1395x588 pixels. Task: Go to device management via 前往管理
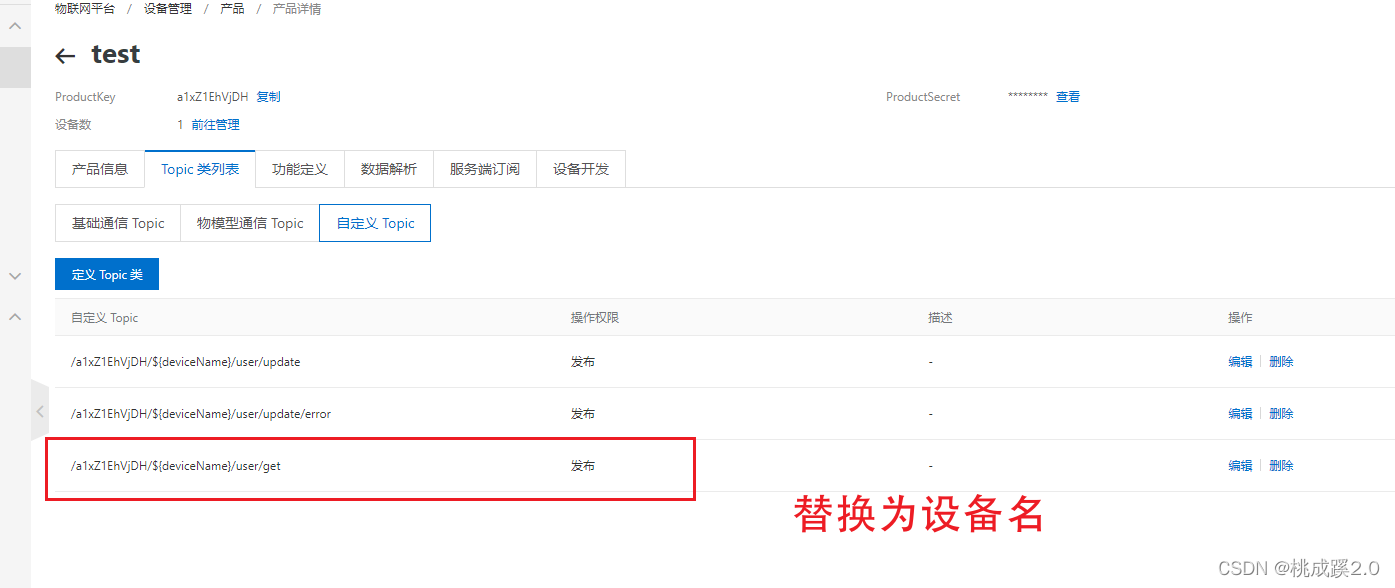tap(216, 125)
